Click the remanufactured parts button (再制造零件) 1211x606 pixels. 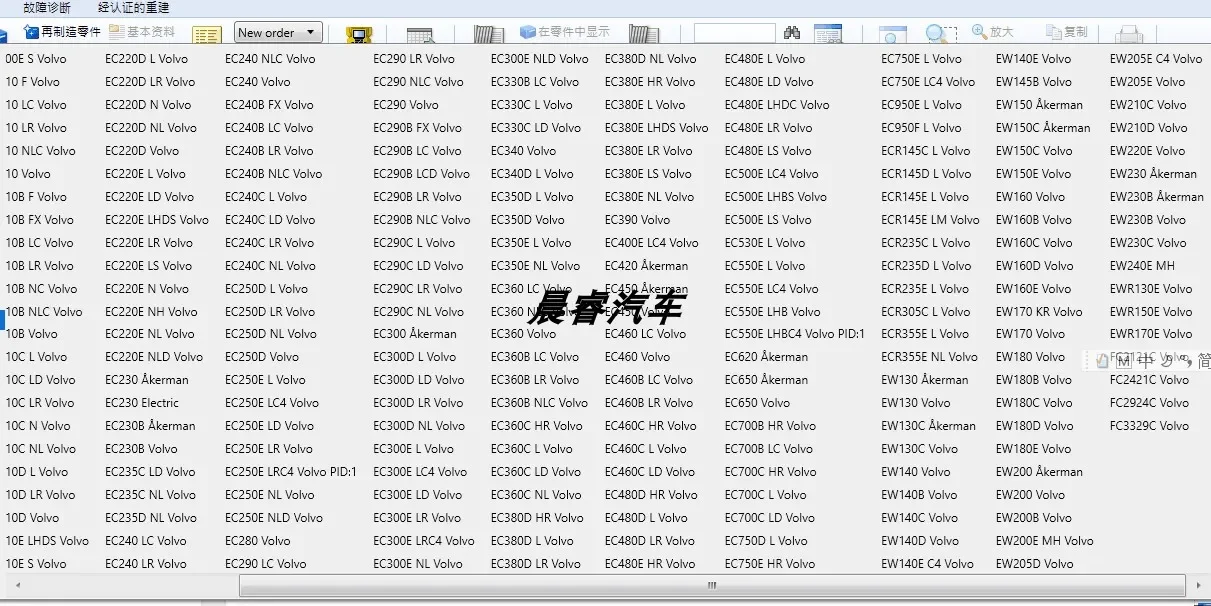[x=62, y=32]
